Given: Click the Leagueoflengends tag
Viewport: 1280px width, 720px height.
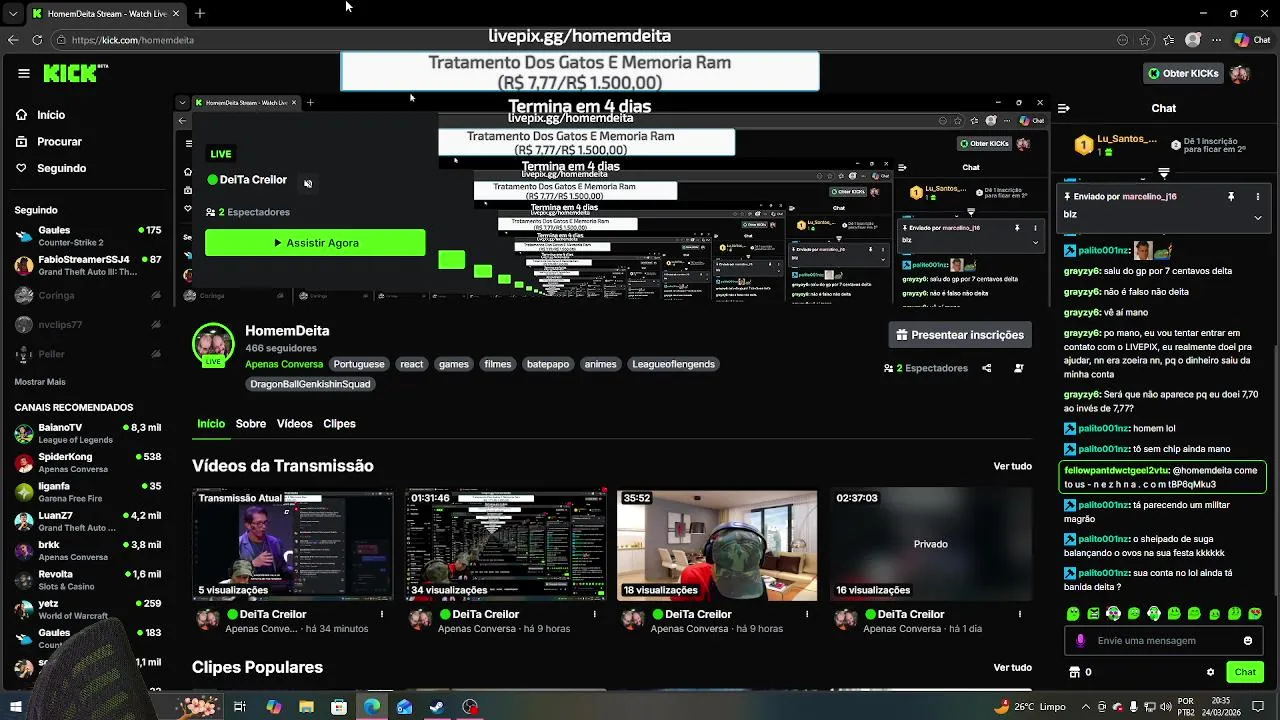Looking at the screenshot, I should [x=673, y=364].
